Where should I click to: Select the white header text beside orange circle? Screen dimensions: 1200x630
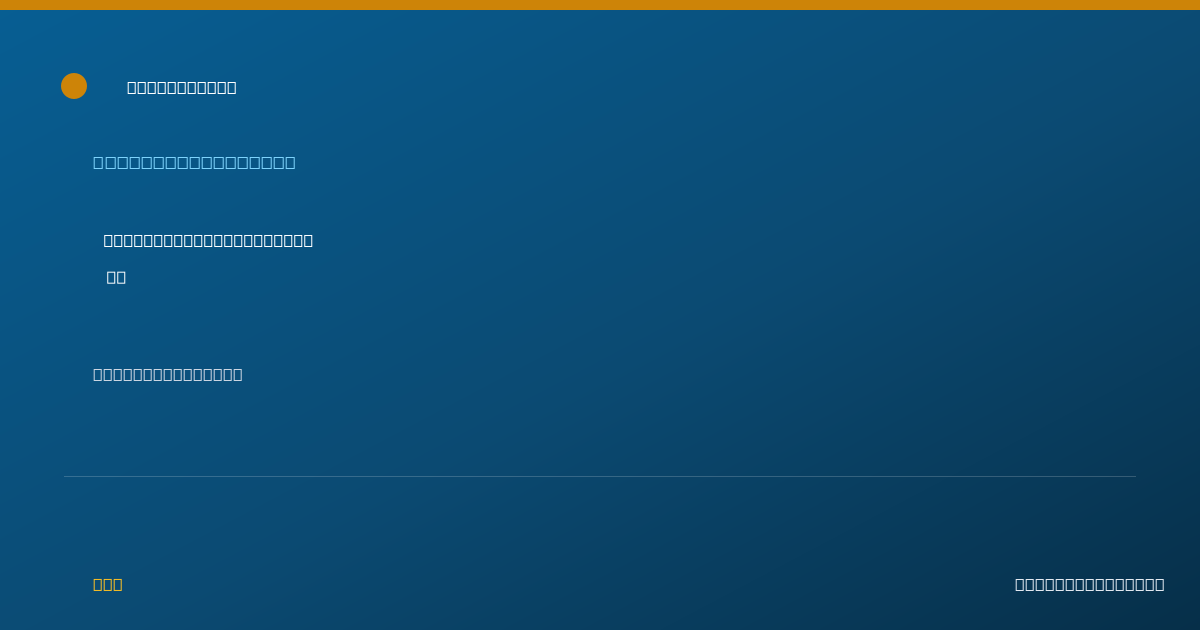tap(182, 87)
